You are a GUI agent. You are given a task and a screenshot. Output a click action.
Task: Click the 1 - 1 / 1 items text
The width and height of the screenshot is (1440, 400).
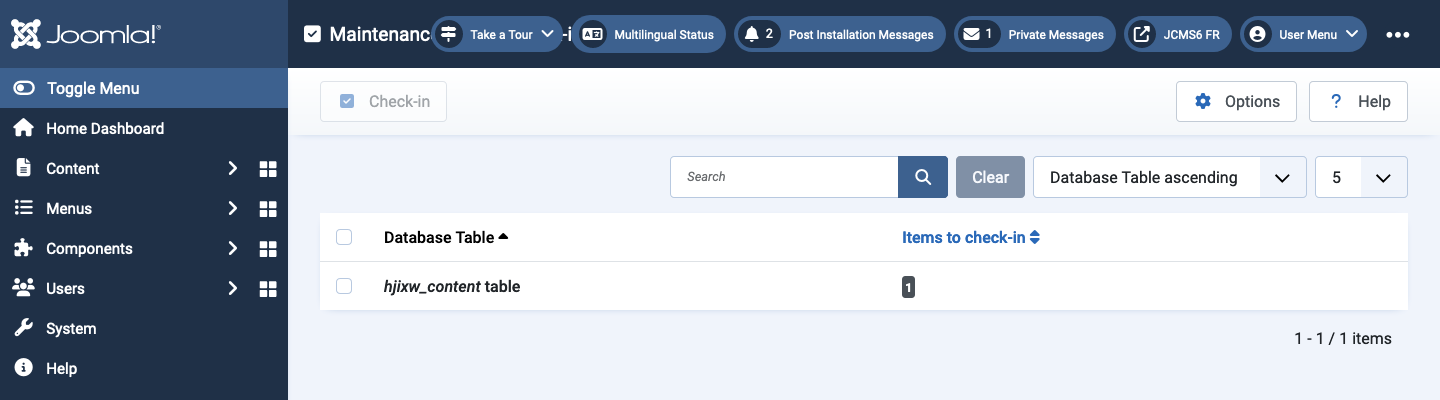coord(1343,338)
